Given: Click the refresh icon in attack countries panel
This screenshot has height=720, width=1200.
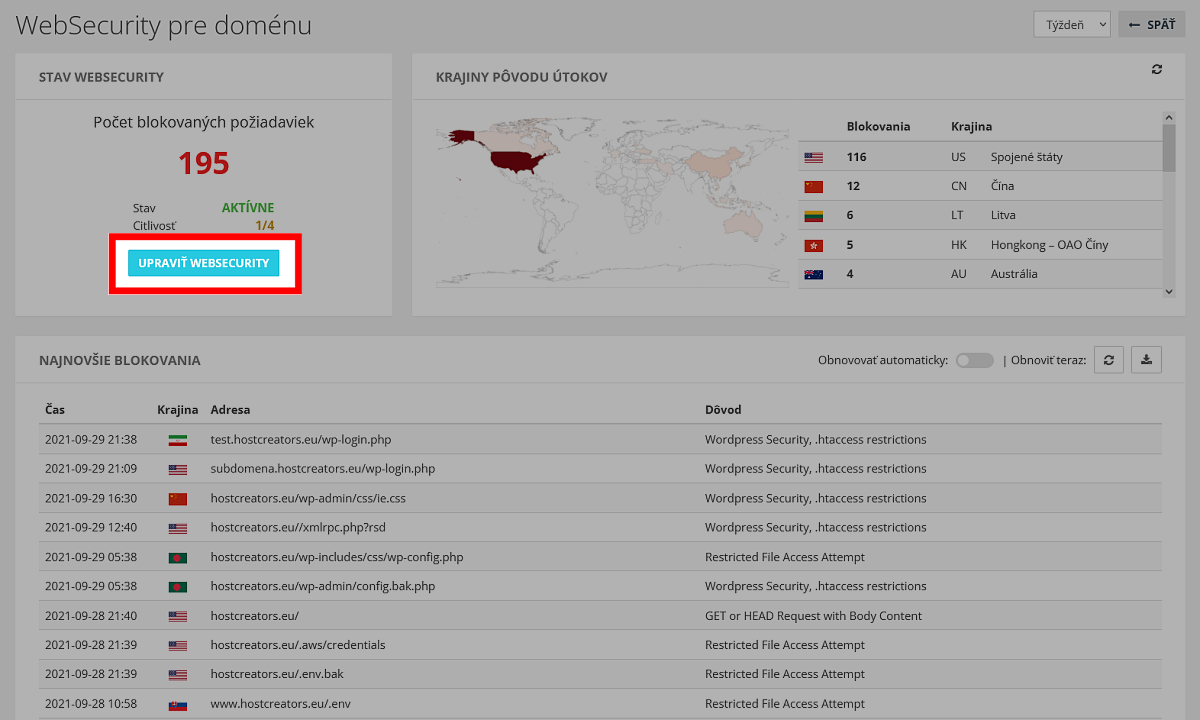Looking at the screenshot, I should point(1157,69).
